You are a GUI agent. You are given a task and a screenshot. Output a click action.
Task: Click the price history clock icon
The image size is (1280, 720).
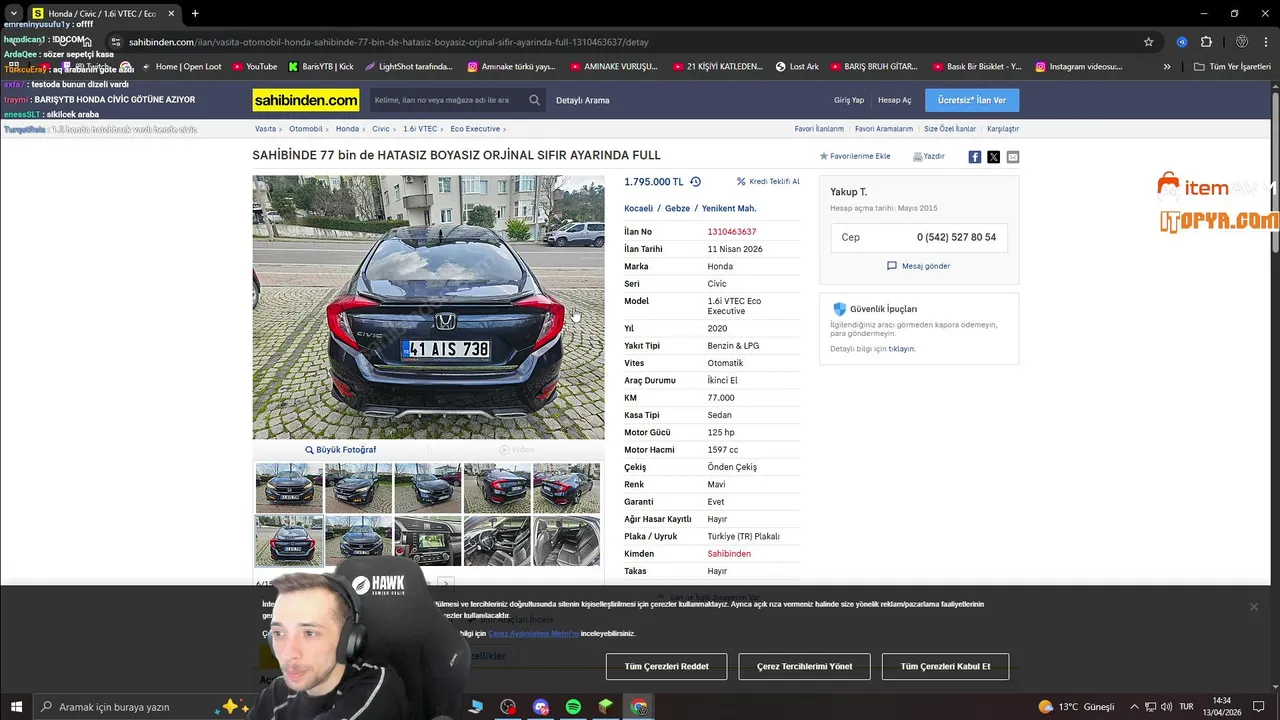click(695, 182)
